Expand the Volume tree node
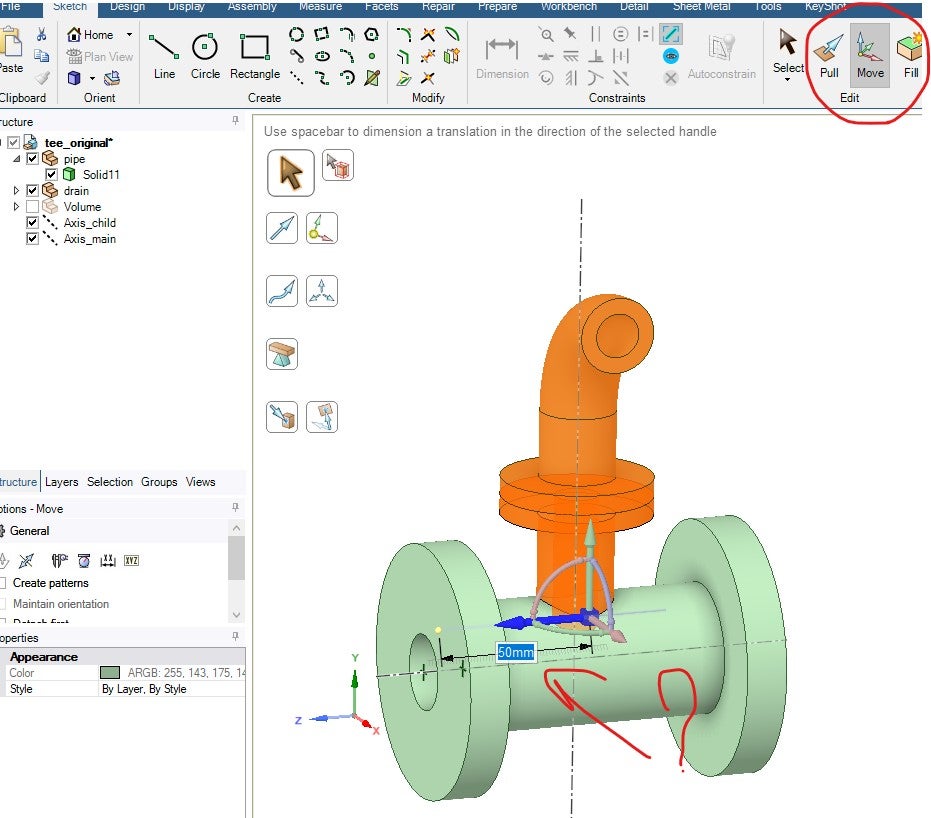 tap(16, 207)
